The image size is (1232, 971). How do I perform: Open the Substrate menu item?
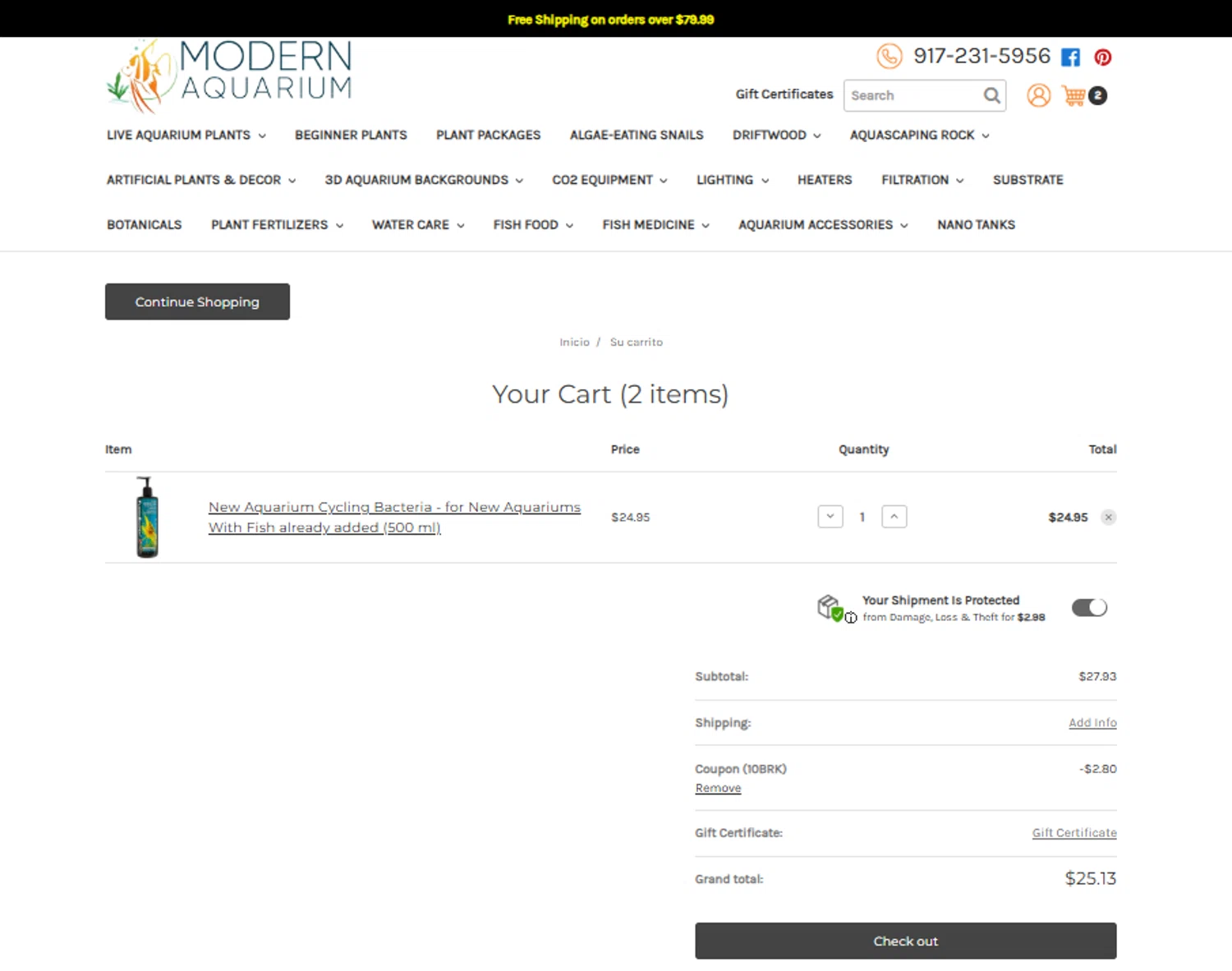pyautogui.click(x=1028, y=180)
